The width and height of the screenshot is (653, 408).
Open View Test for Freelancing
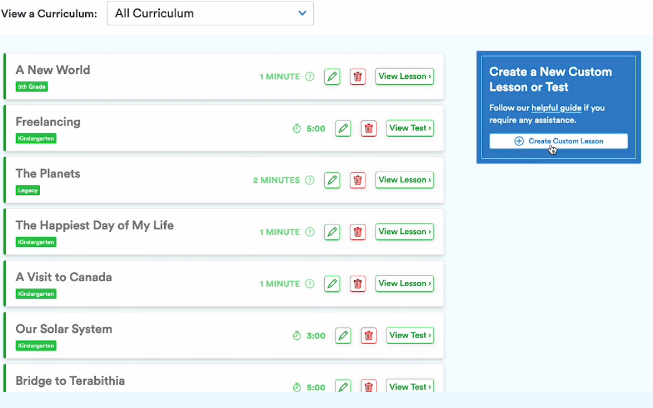(x=410, y=128)
